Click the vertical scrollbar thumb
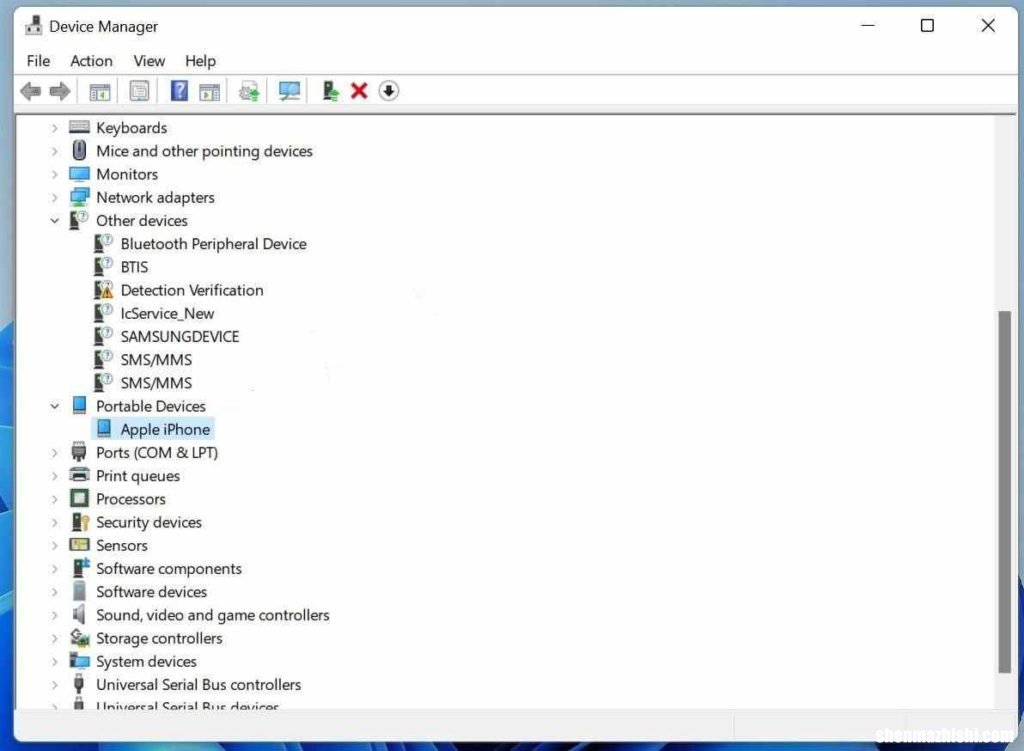This screenshot has width=1024, height=751. [x=1004, y=492]
